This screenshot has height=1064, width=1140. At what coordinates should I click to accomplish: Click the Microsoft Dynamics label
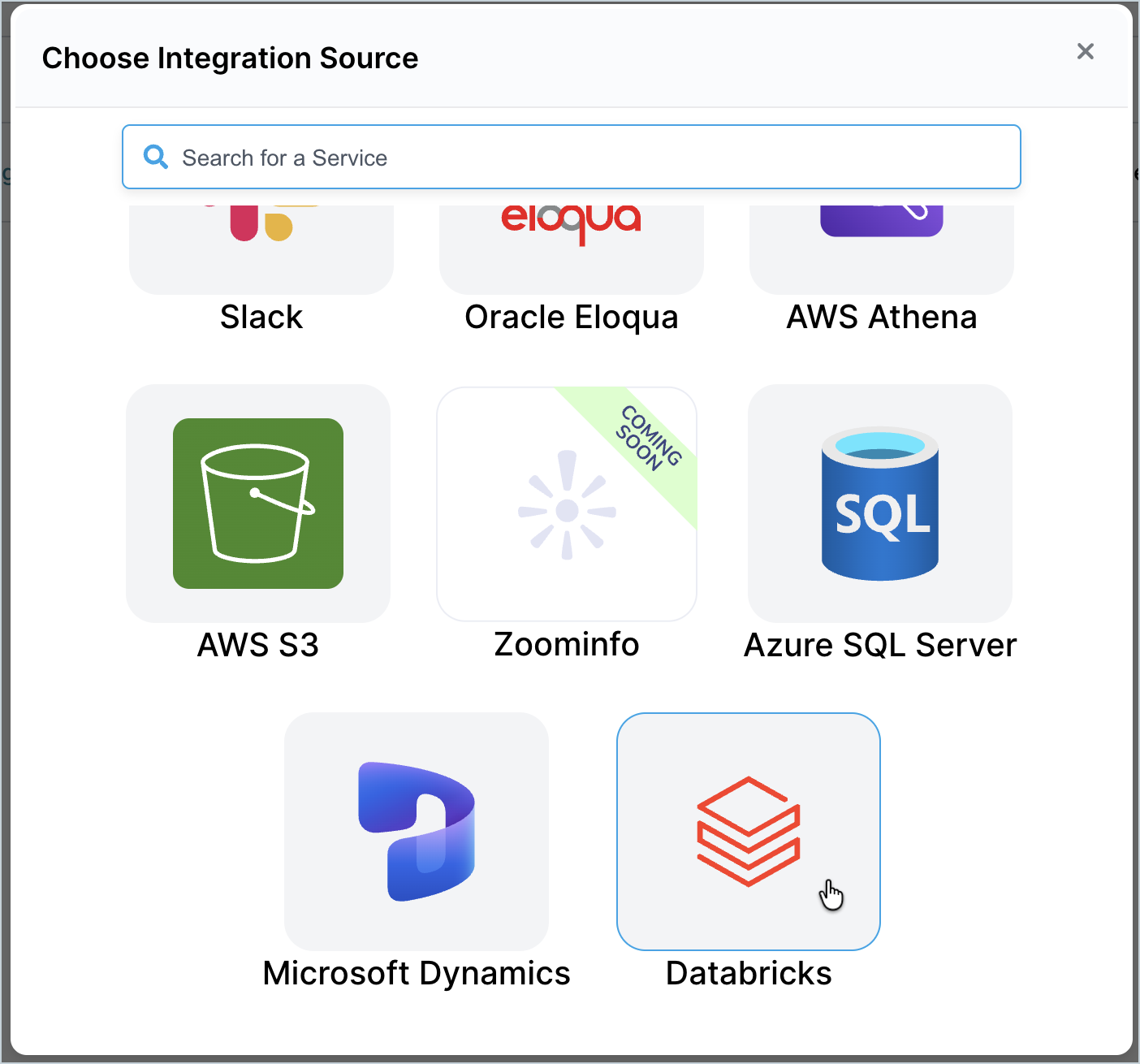click(417, 973)
